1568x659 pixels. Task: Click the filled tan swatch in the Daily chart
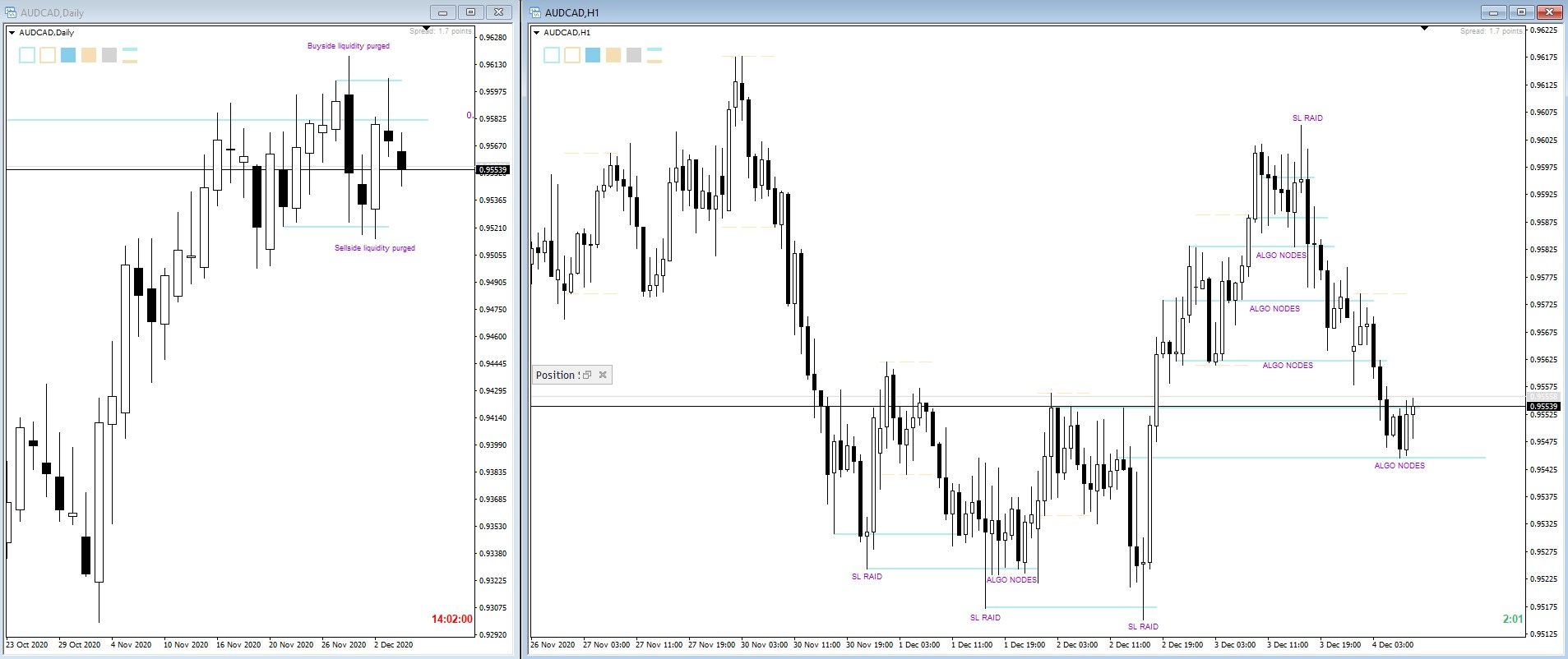point(89,55)
